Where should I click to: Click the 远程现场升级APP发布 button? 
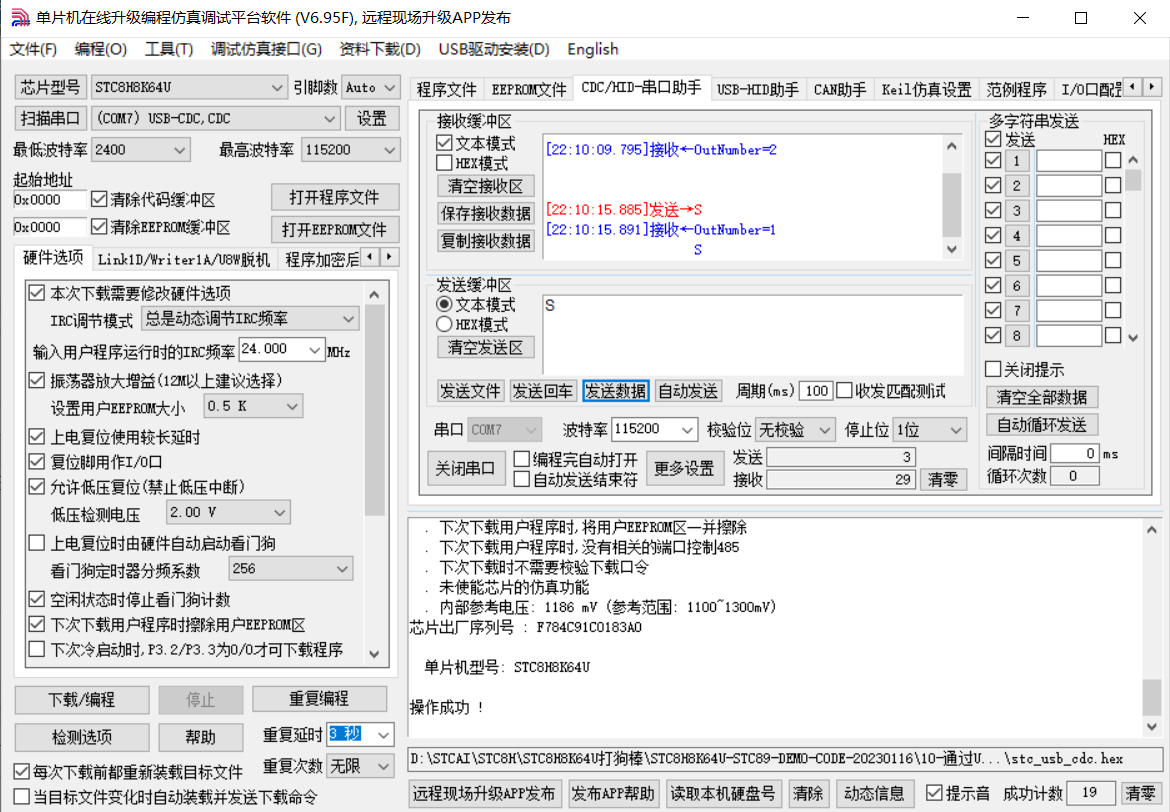484,793
